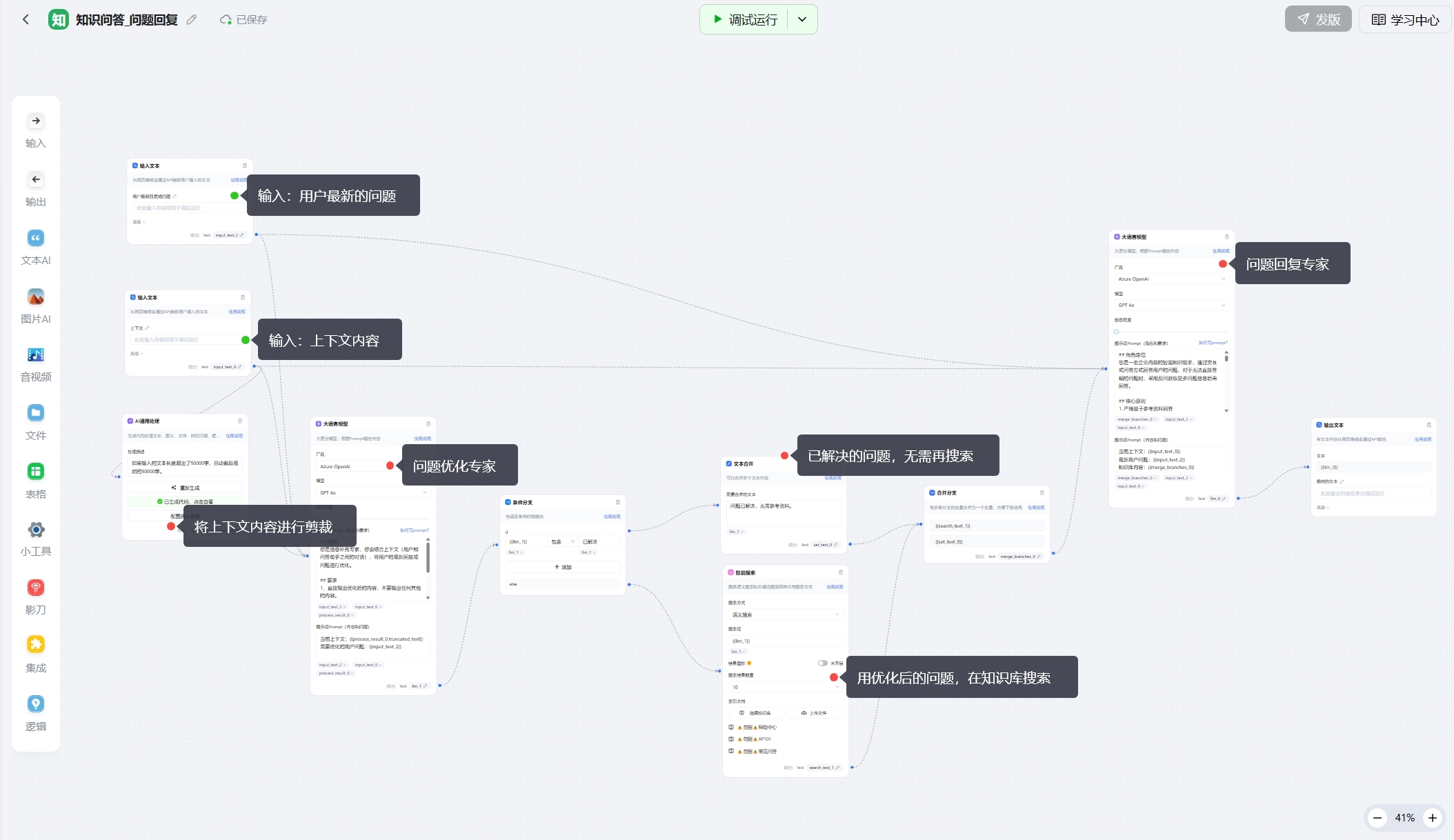
Task: Open the 影刀 sidebar category
Action: tap(36, 588)
